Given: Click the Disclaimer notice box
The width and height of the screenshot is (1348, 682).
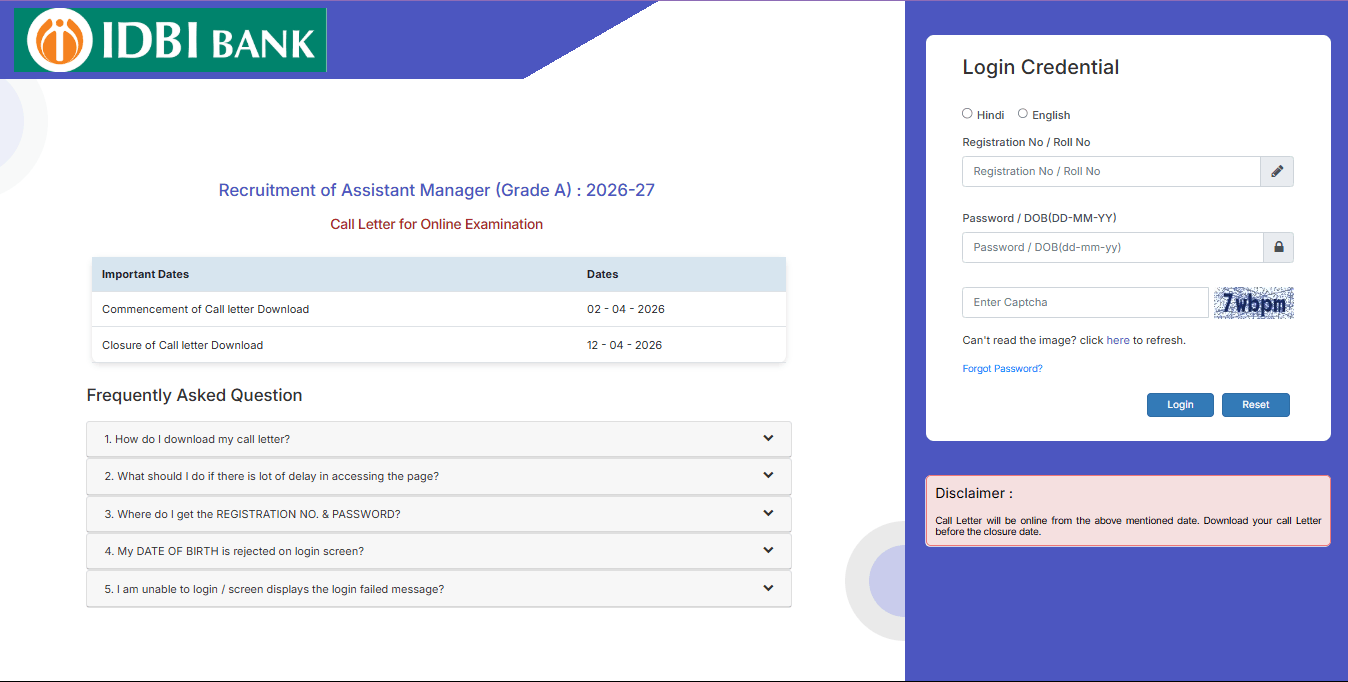Looking at the screenshot, I should [1127, 512].
